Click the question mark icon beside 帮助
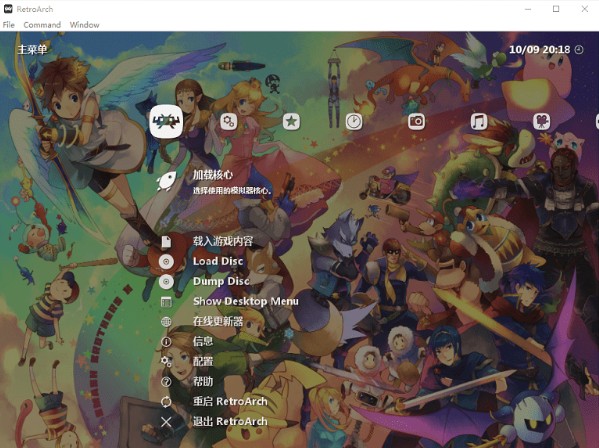 [x=166, y=382]
